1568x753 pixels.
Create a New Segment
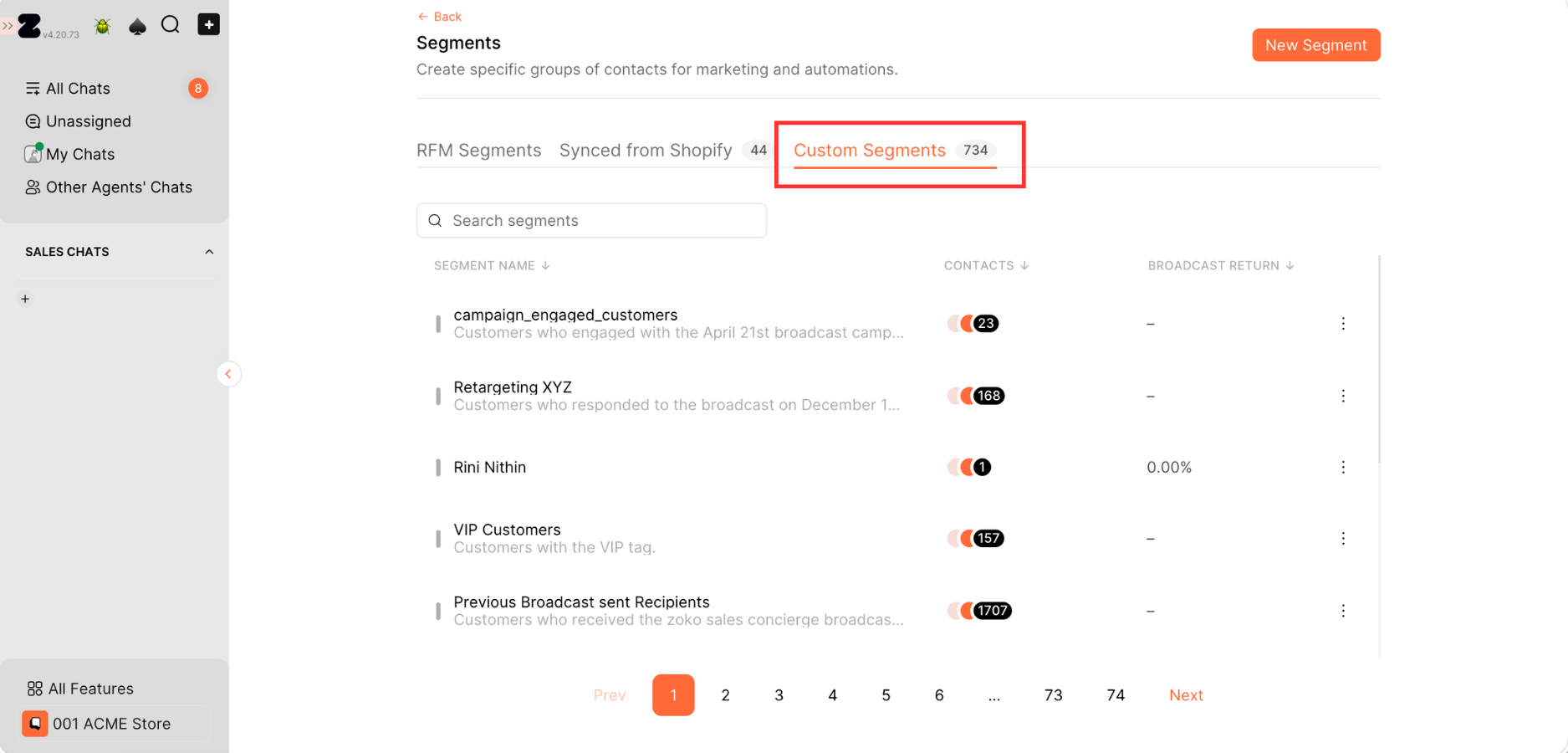1315,45
